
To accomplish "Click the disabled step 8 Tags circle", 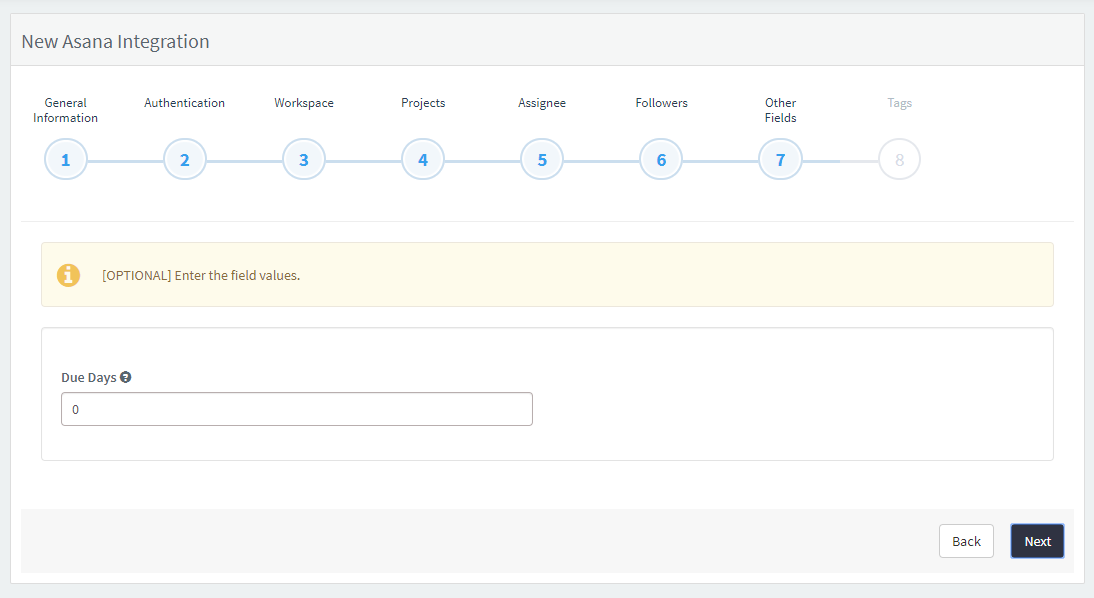I will coord(899,160).
